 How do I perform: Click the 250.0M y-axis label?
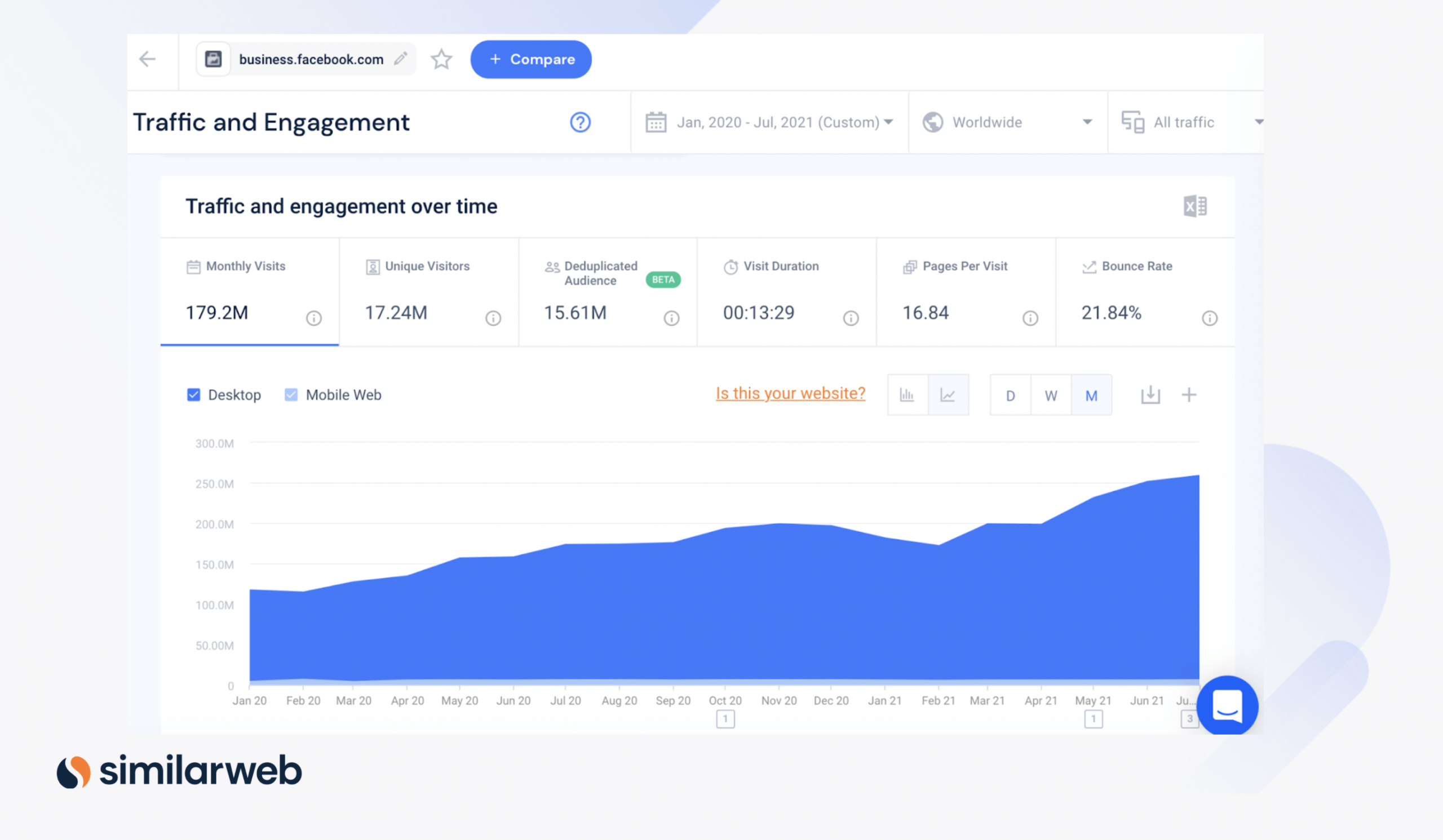(x=215, y=484)
